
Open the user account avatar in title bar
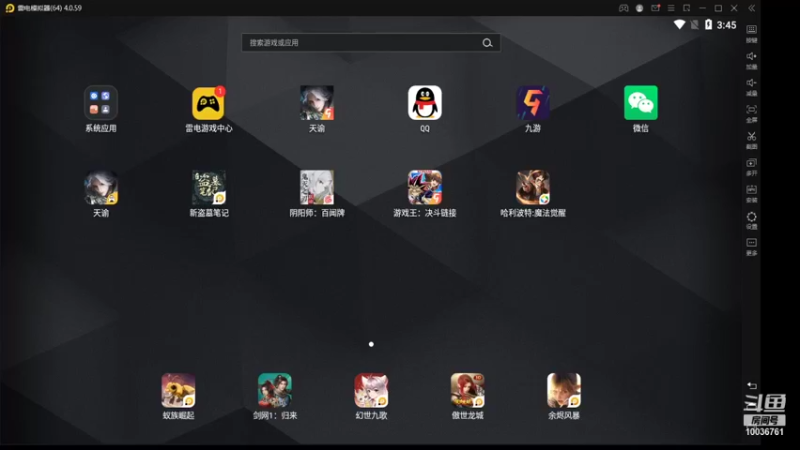(639, 8)
